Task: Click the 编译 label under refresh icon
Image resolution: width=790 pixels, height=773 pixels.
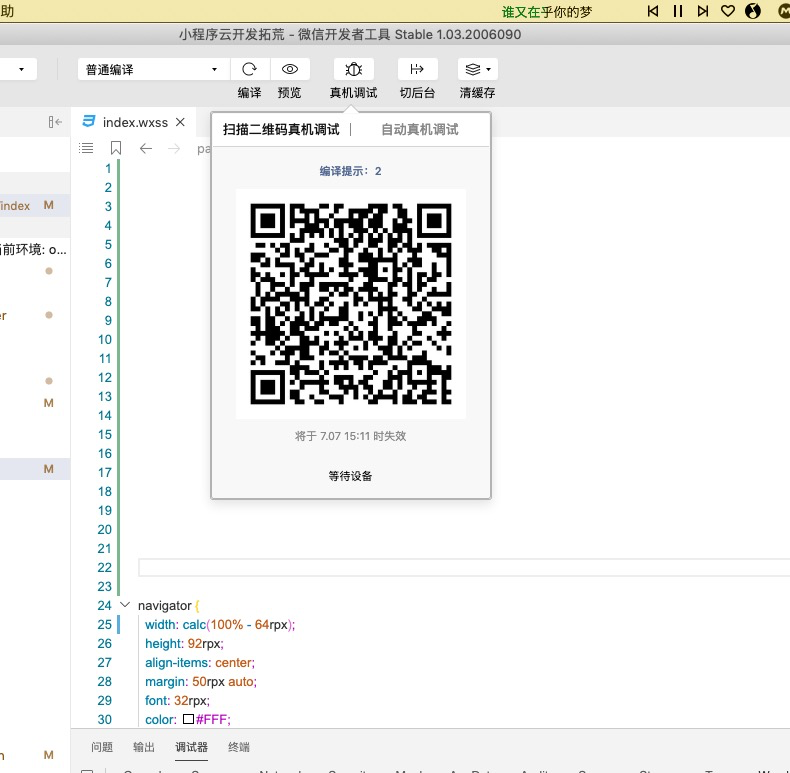Action: point(250,93)
